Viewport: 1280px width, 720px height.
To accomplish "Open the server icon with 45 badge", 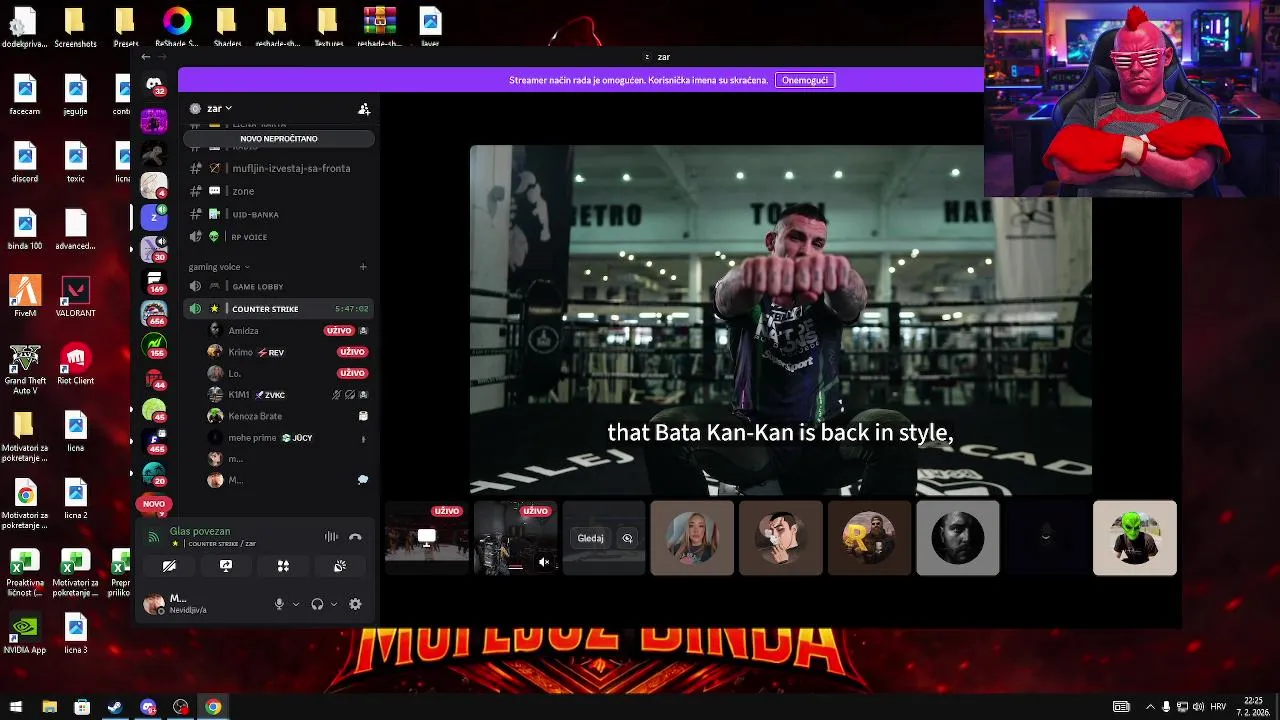I will tap(154, 409).
